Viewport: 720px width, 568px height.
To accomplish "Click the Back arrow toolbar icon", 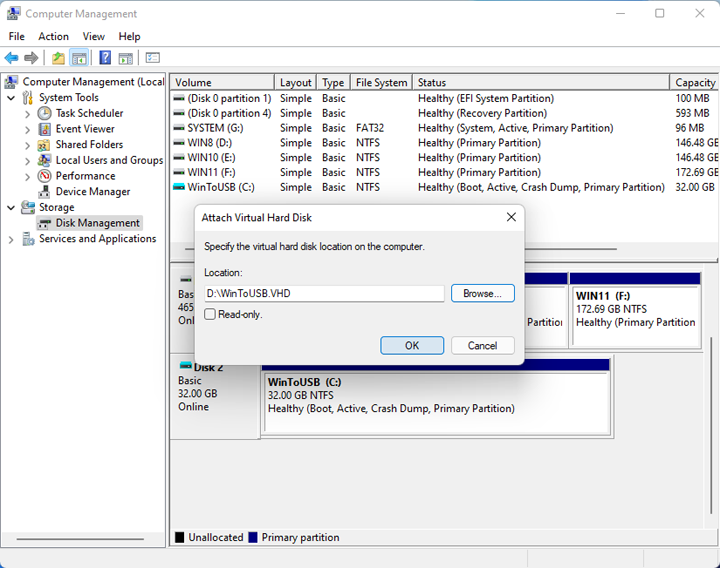I will coord(11,58).
